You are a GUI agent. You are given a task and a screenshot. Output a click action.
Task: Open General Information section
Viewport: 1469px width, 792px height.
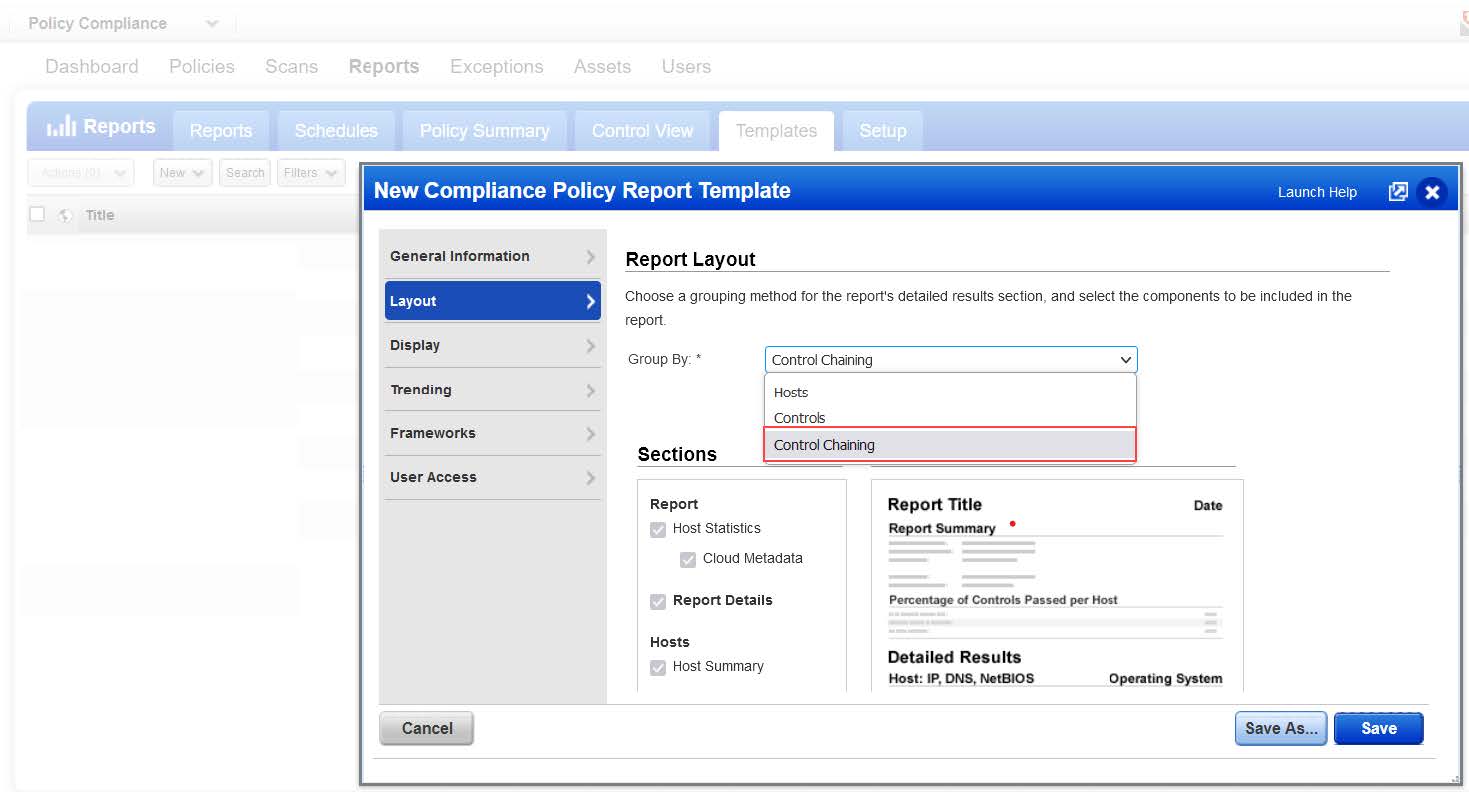(493, 256)
